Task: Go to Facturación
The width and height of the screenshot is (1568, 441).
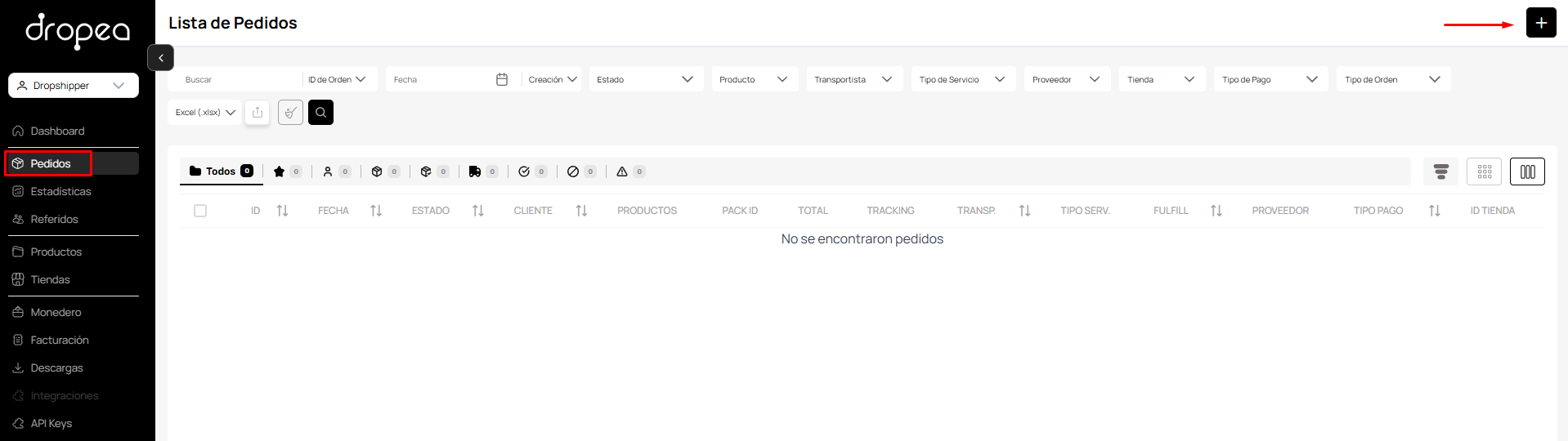Action: (60, 340)
